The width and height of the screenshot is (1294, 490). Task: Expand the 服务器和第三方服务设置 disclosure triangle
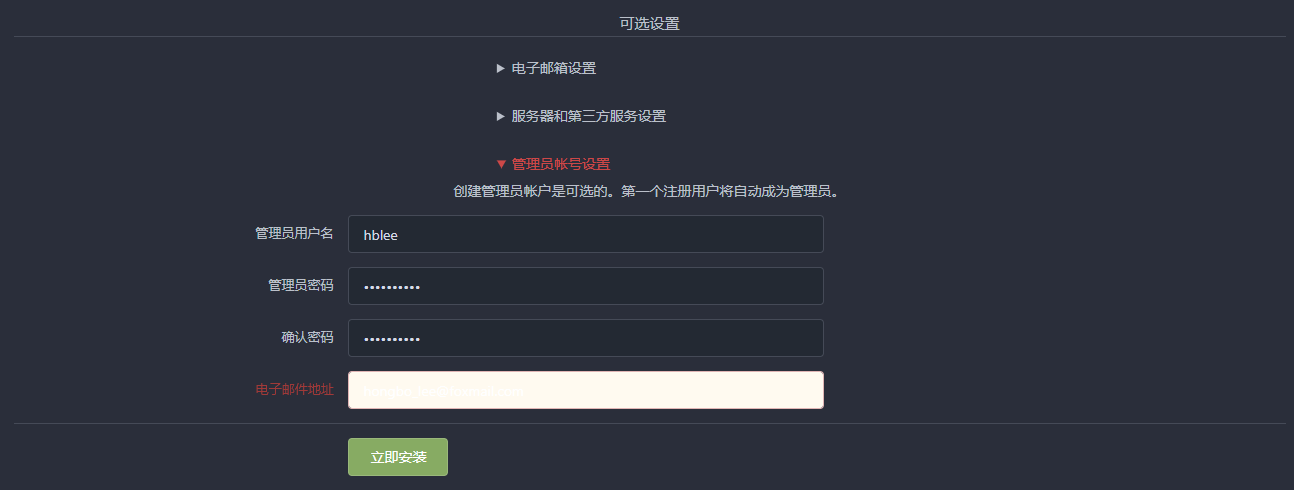click(501, 117)
